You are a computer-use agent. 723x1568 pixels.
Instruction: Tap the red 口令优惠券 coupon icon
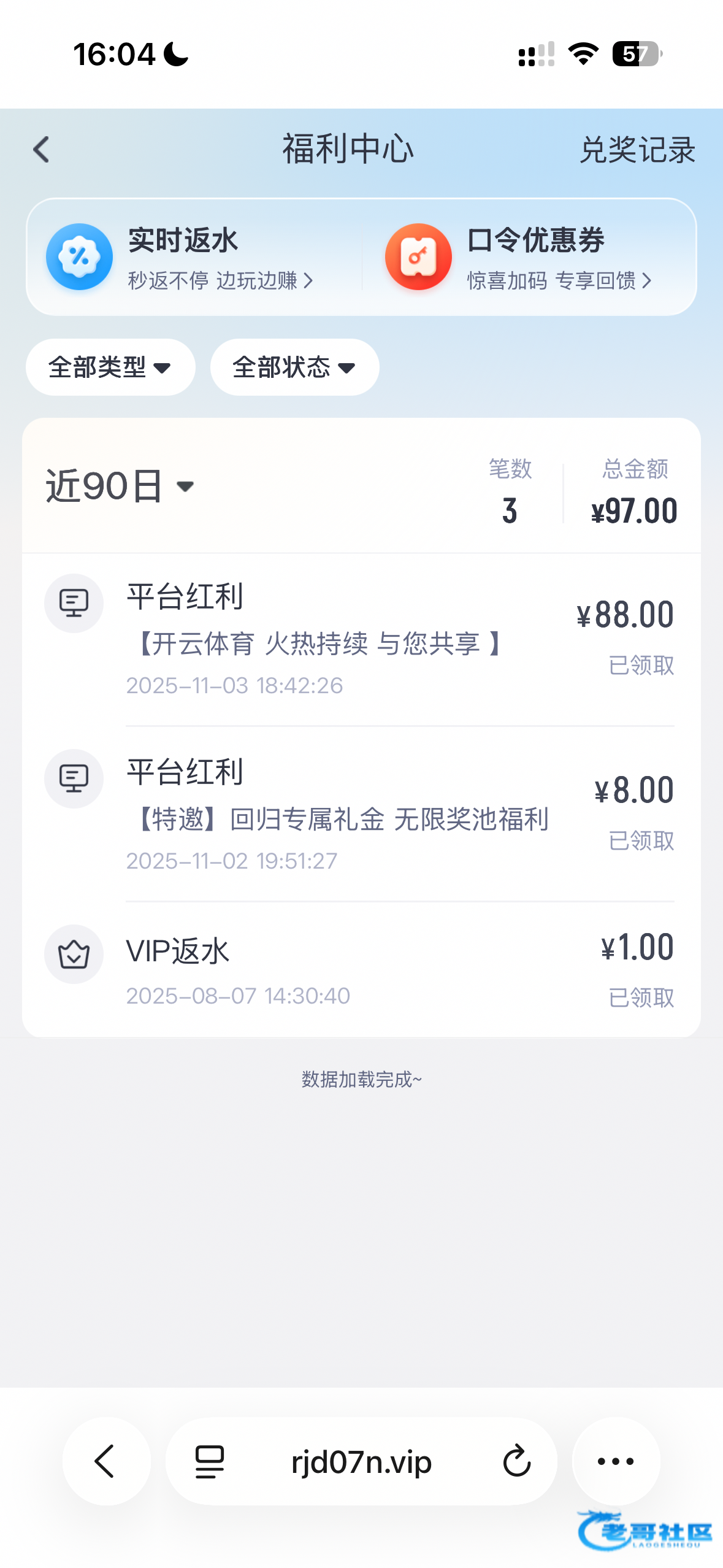coord(418,257)
